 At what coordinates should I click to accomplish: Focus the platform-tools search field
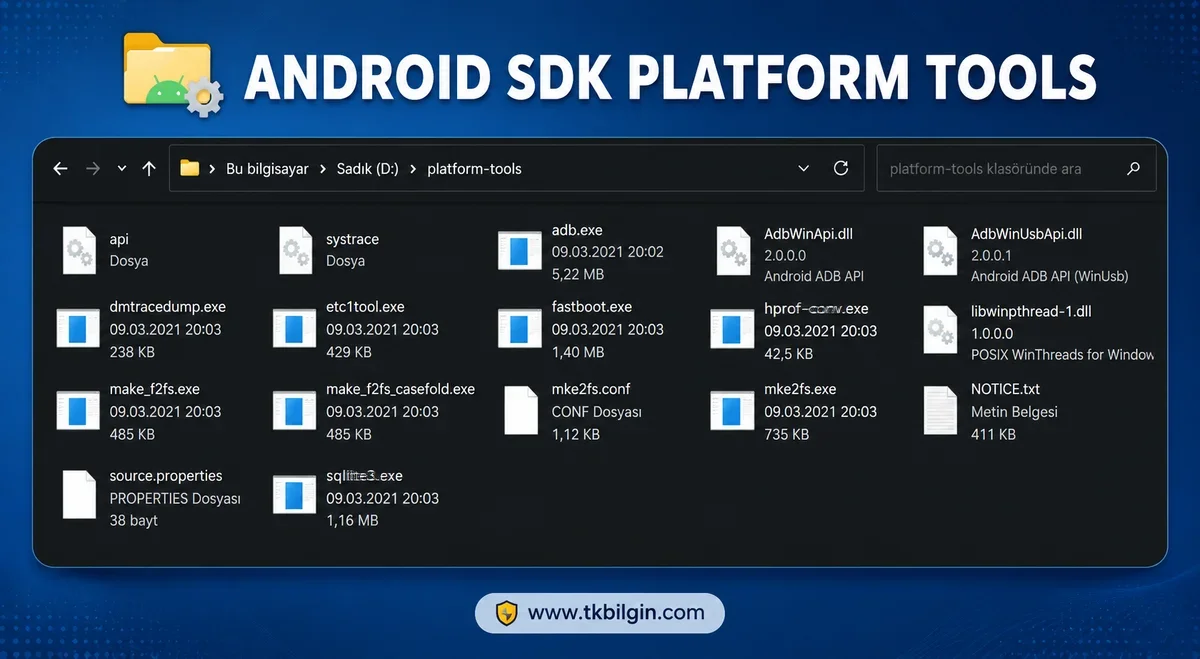coord(1016,169)
